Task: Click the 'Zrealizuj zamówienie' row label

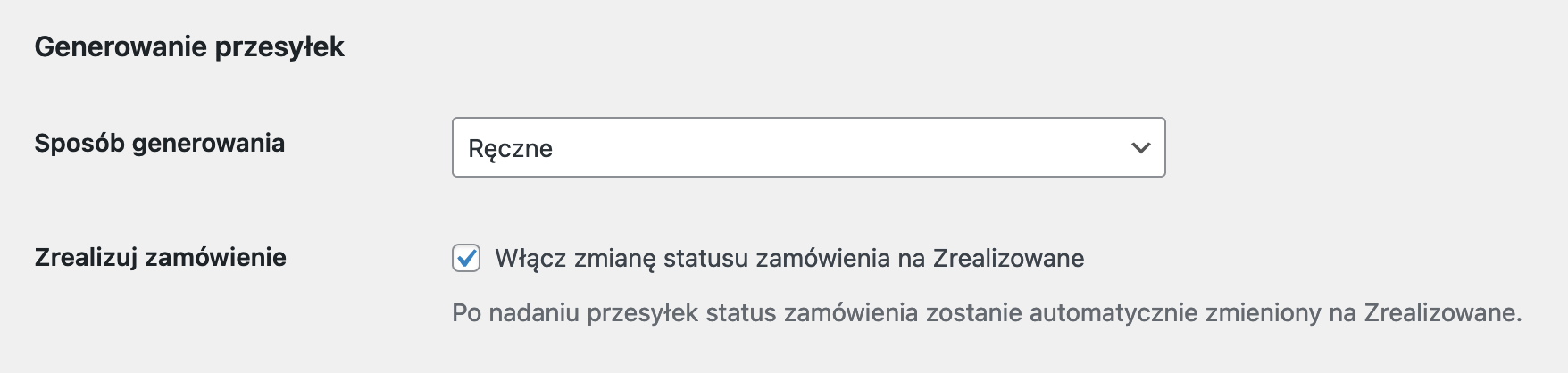Action: (160, 258)
